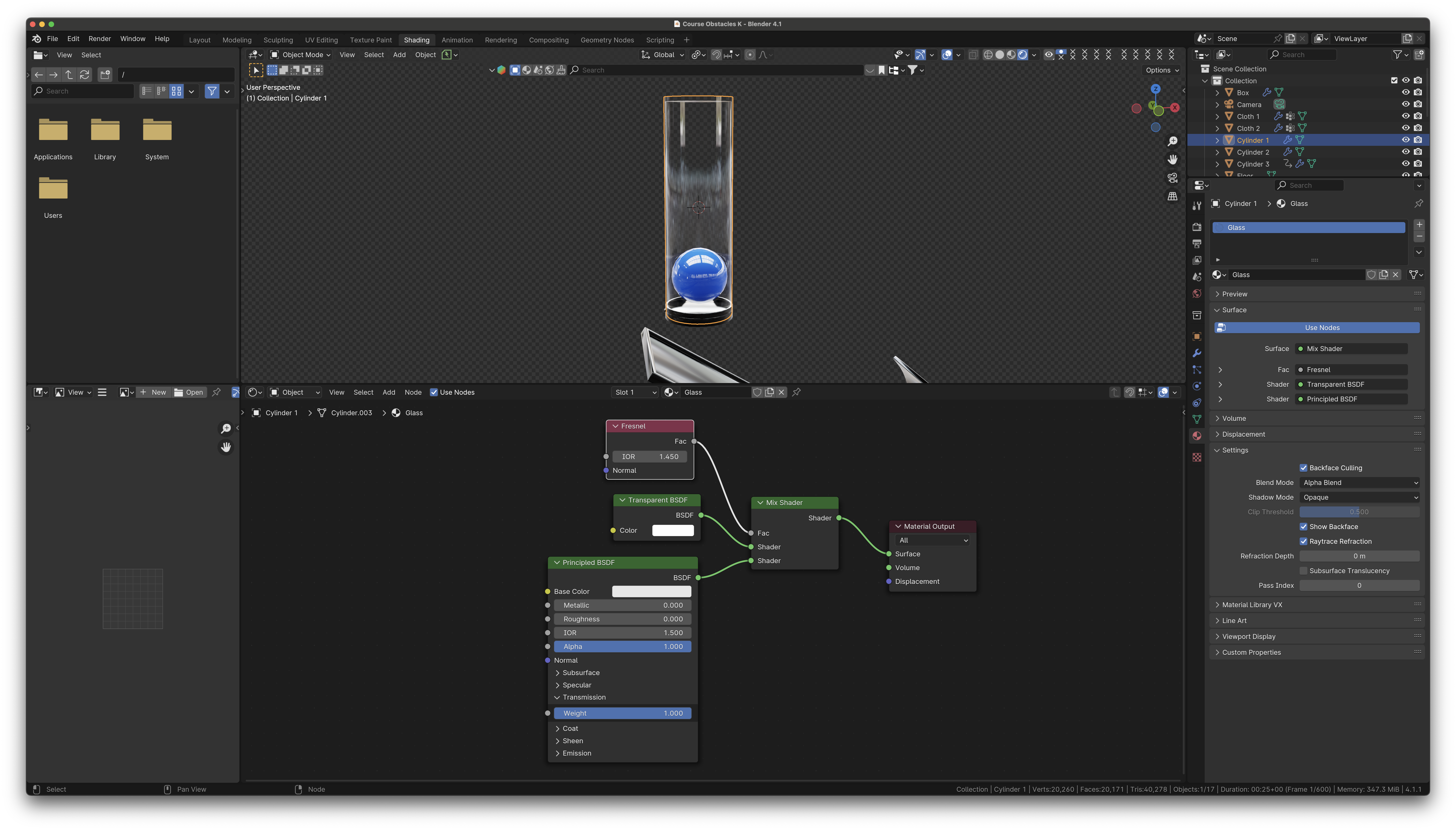Disable Box in renders via camera icon

(1418, 92)
